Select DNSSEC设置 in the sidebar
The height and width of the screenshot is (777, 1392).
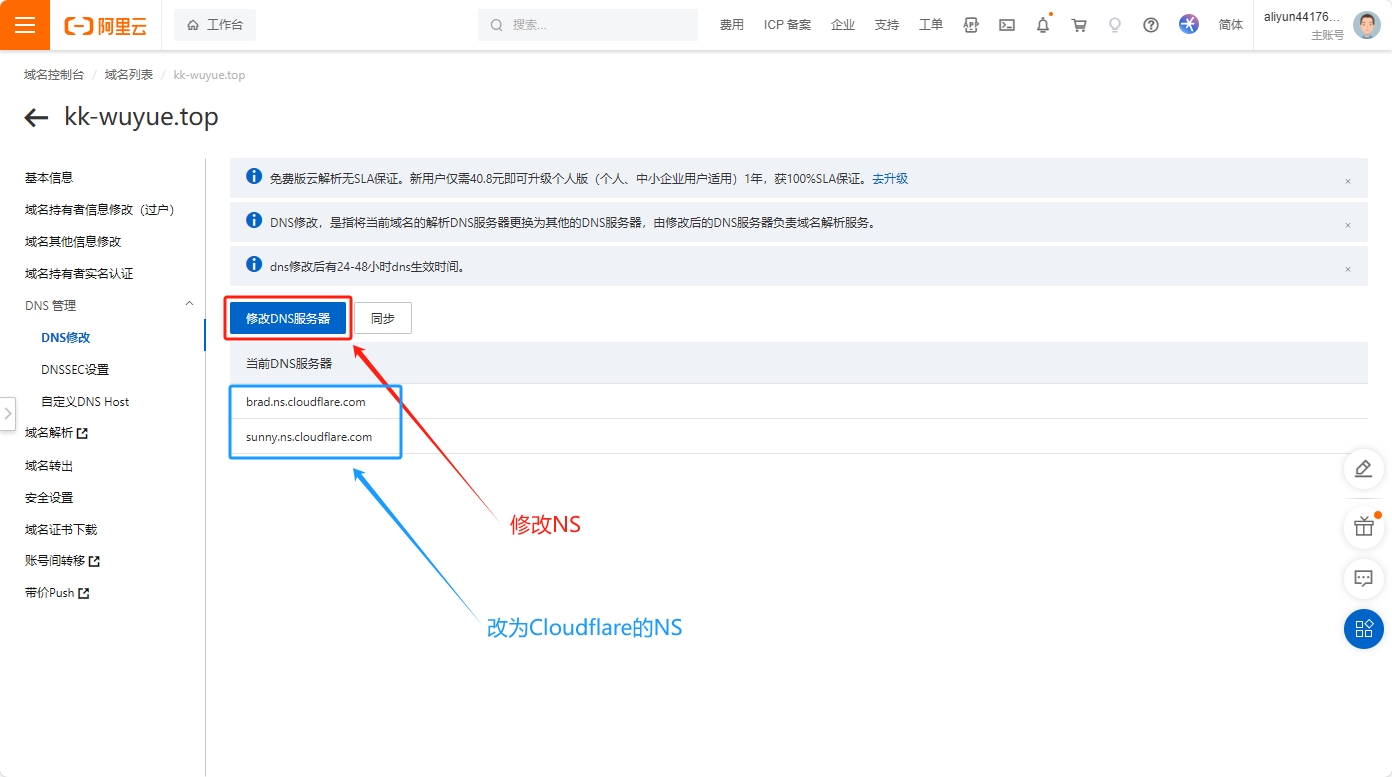coord(75,370)
